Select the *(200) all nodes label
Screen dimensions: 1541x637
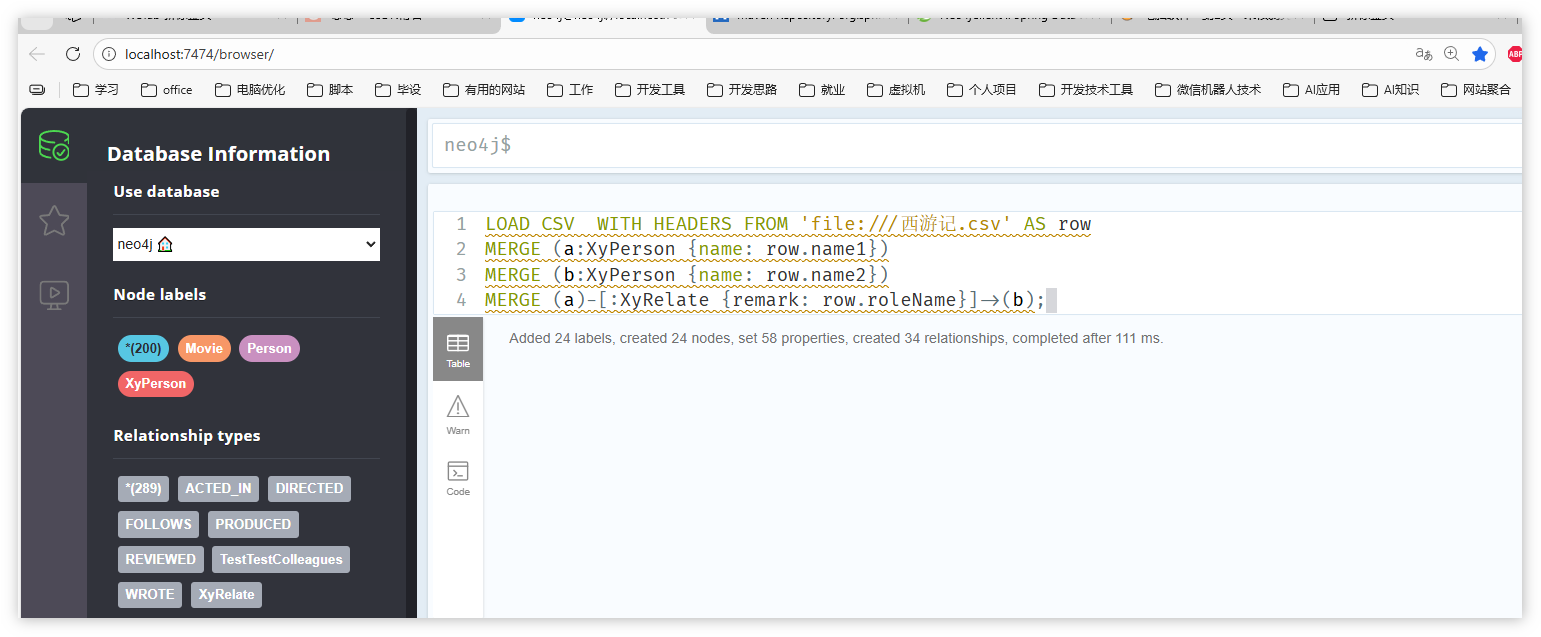pos(143,348)
